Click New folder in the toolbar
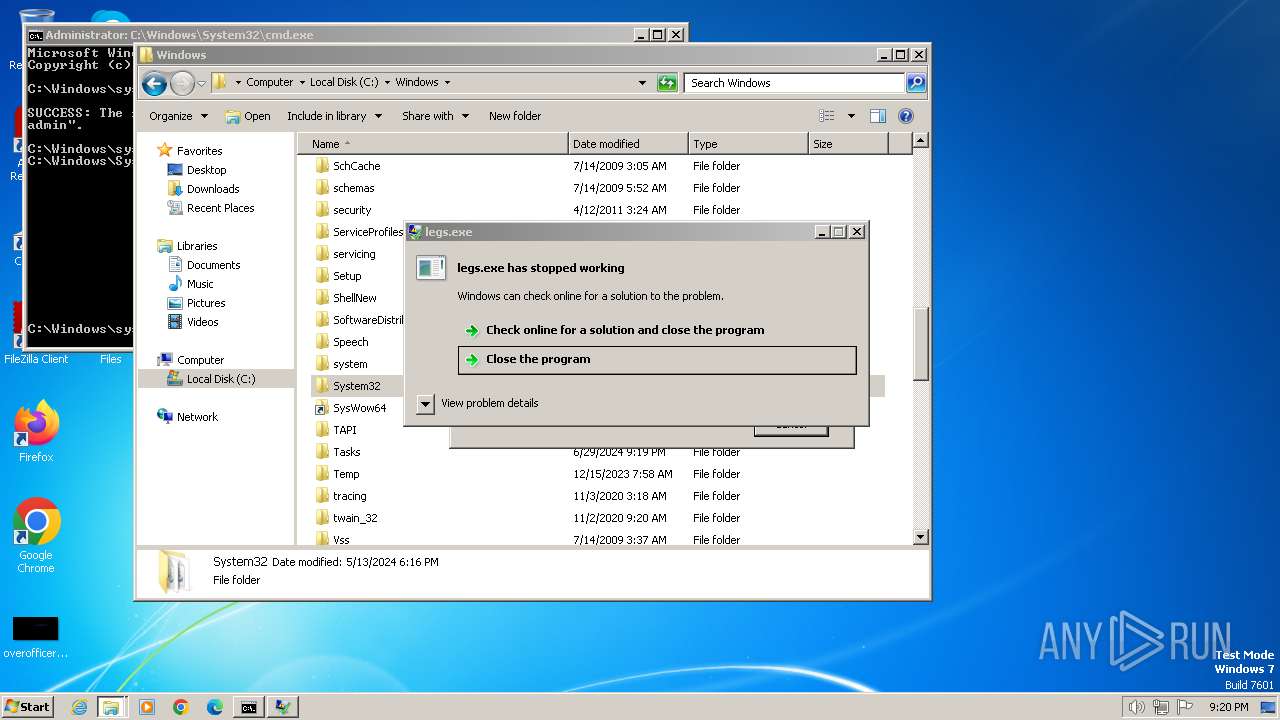 click(x=515, y=116)
